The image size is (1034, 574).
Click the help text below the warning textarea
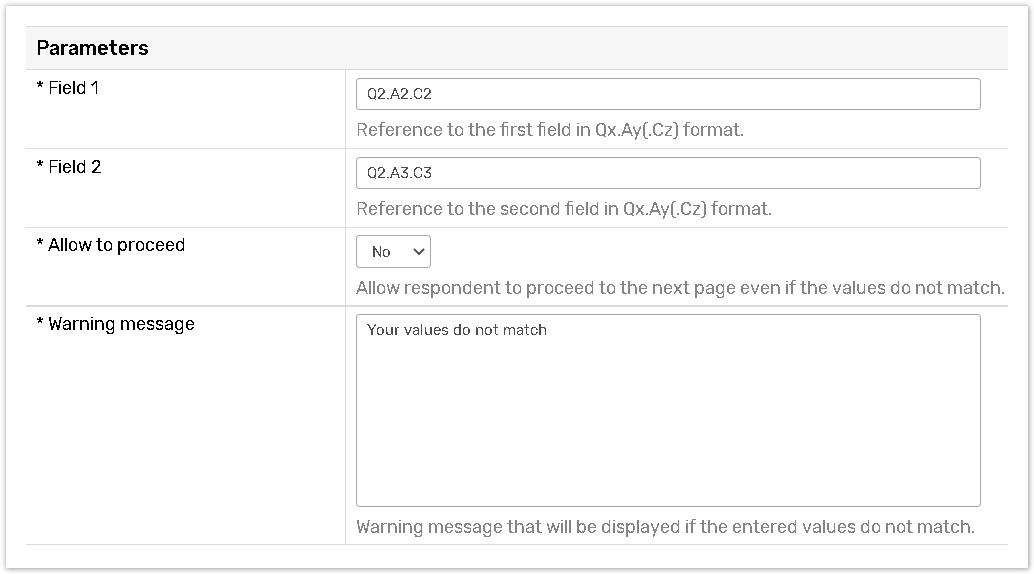(x=665, y=526)
